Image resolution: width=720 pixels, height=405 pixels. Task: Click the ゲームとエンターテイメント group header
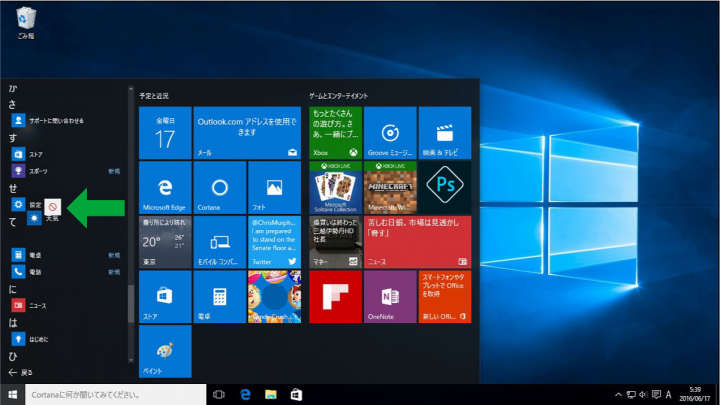338,96
